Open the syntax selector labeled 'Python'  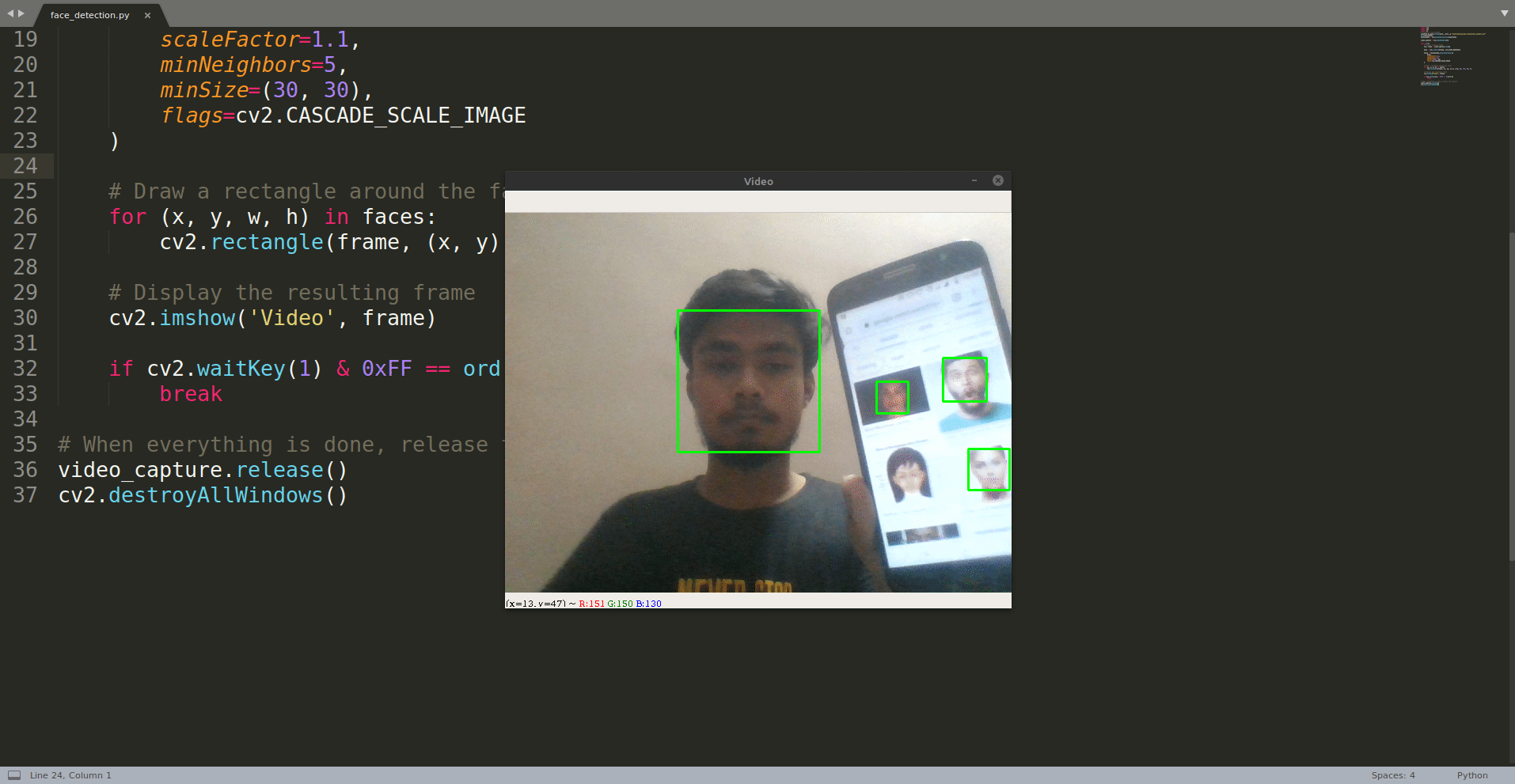1472,775
